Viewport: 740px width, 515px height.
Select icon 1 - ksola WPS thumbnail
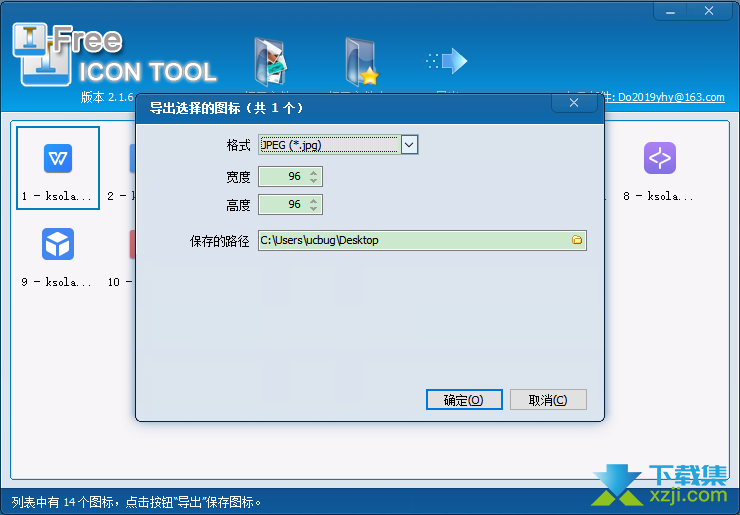[x=58, y=168]
